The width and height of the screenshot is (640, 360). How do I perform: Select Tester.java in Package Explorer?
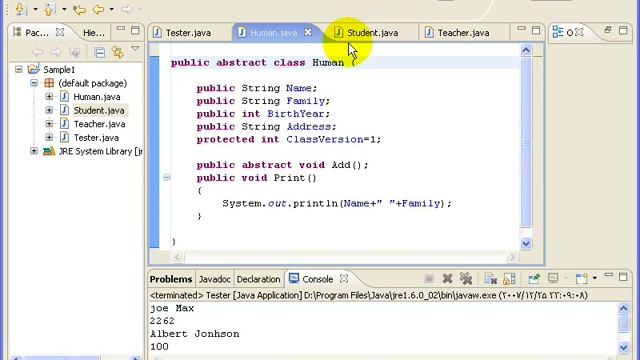coord(96,138)
